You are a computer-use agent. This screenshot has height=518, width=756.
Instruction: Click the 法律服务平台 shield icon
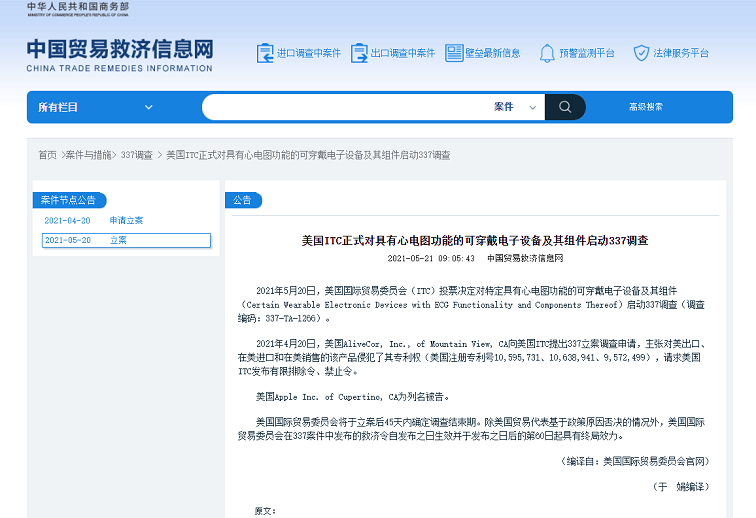coord(641,53)
